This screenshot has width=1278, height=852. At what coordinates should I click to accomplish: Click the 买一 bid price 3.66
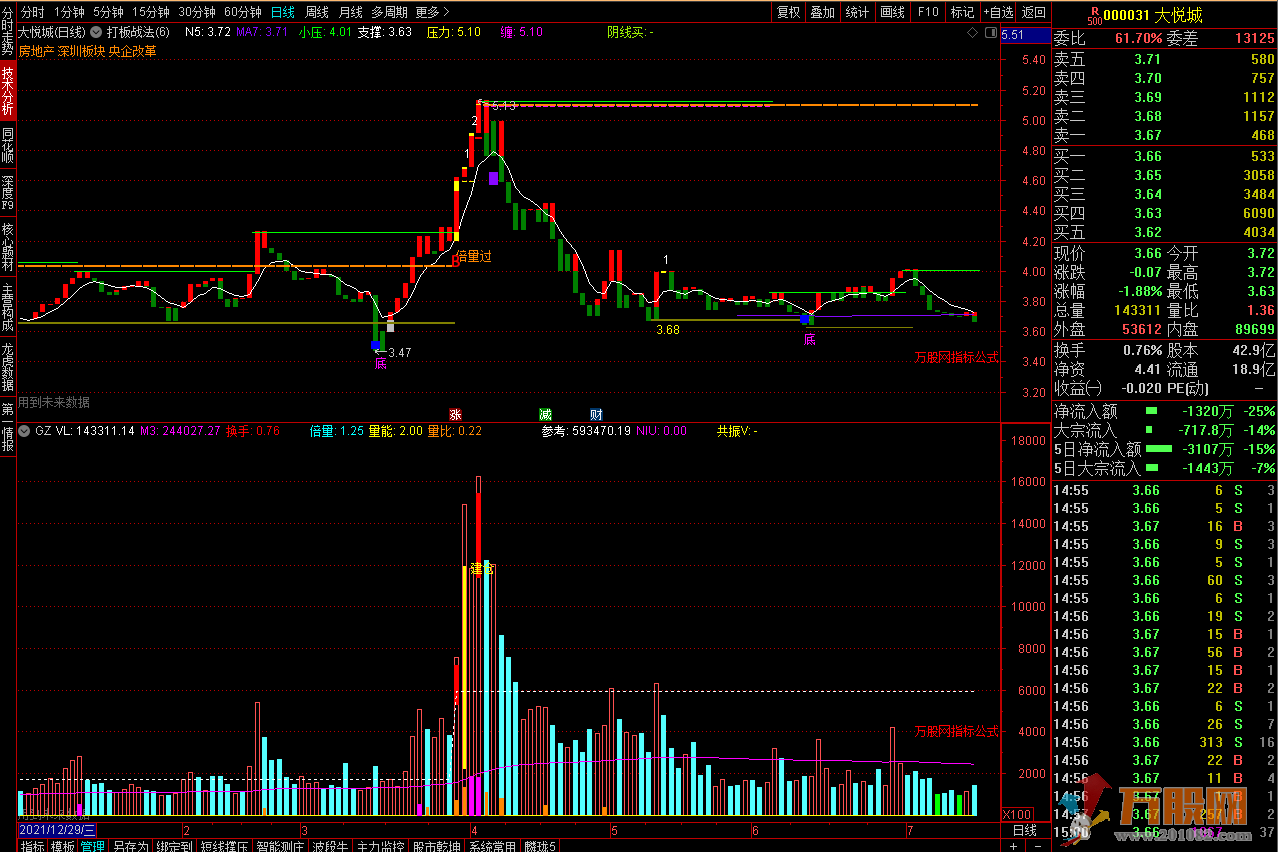click(x=1147, y=156)
